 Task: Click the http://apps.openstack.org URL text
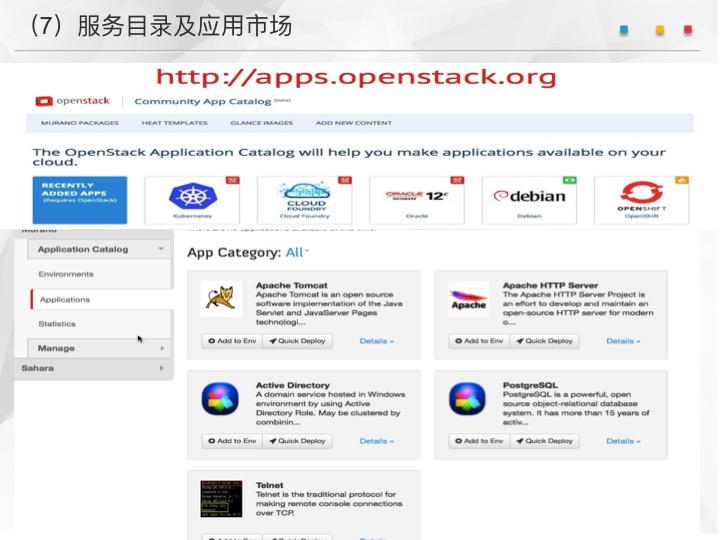[356, 77]
